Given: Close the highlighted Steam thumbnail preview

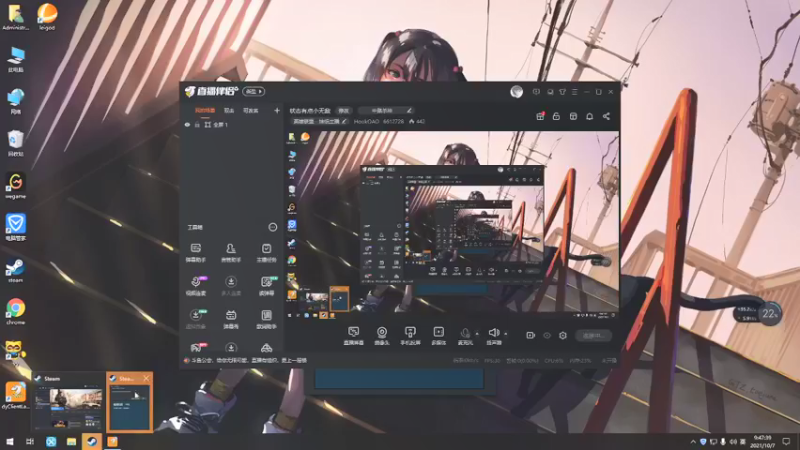Looking at the screenshot, I should pyautogui.click(x=146, y=378).
